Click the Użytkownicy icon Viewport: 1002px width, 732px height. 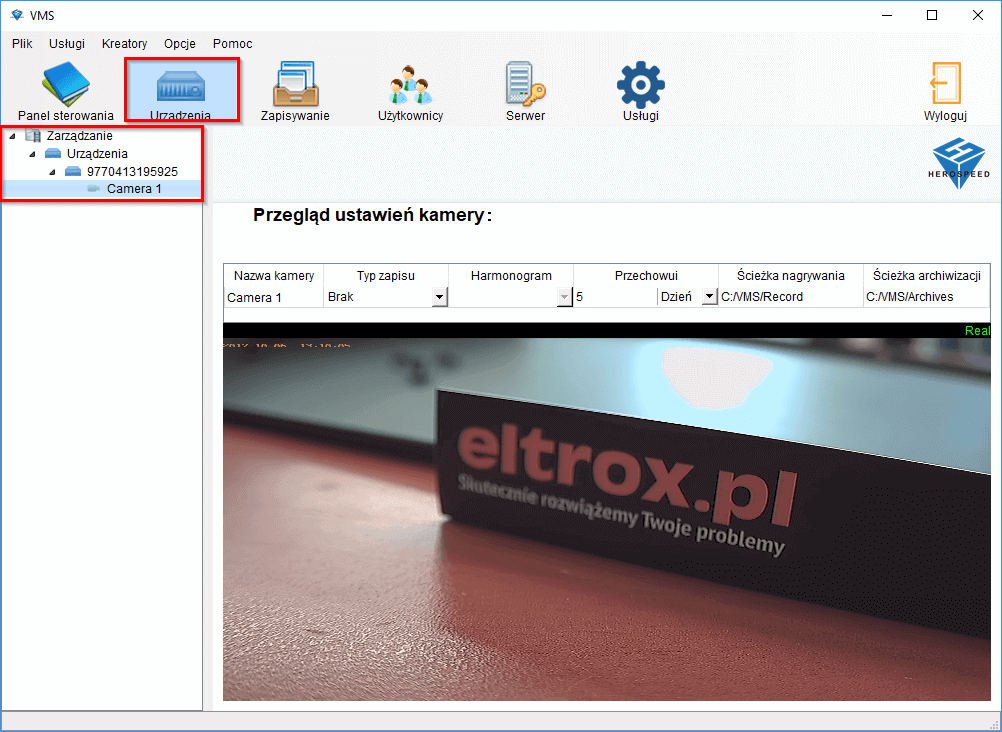(409, 88)
